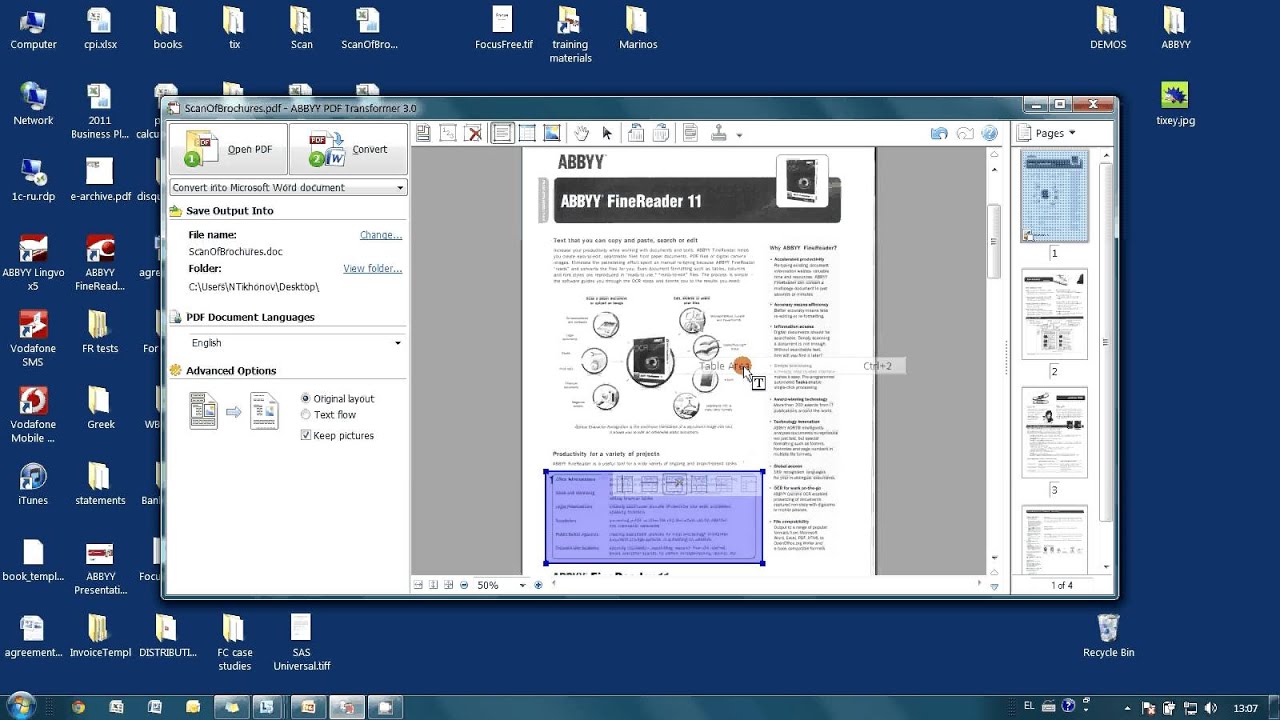This screenshot has width=1280, height=720.
Task: Click the Save Output Into heading
Action: point(229,211)
